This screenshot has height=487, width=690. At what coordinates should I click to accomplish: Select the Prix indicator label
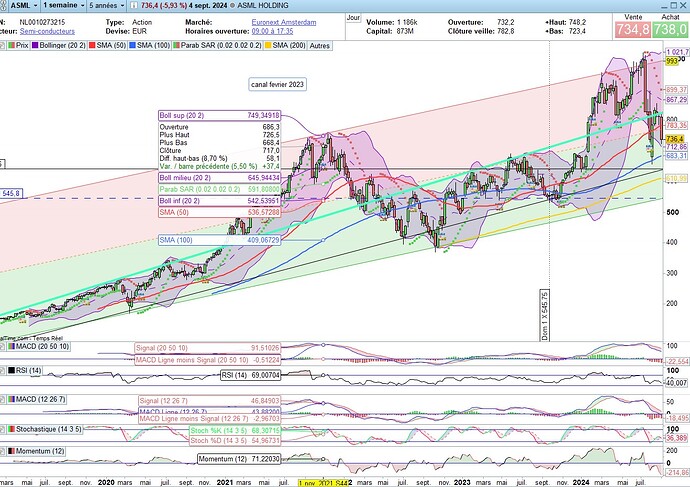coord(22,45)
